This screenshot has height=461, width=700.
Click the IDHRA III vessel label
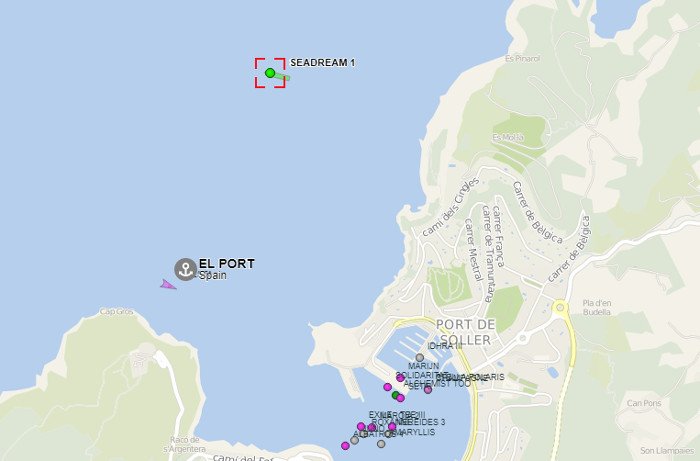point(445,346)
